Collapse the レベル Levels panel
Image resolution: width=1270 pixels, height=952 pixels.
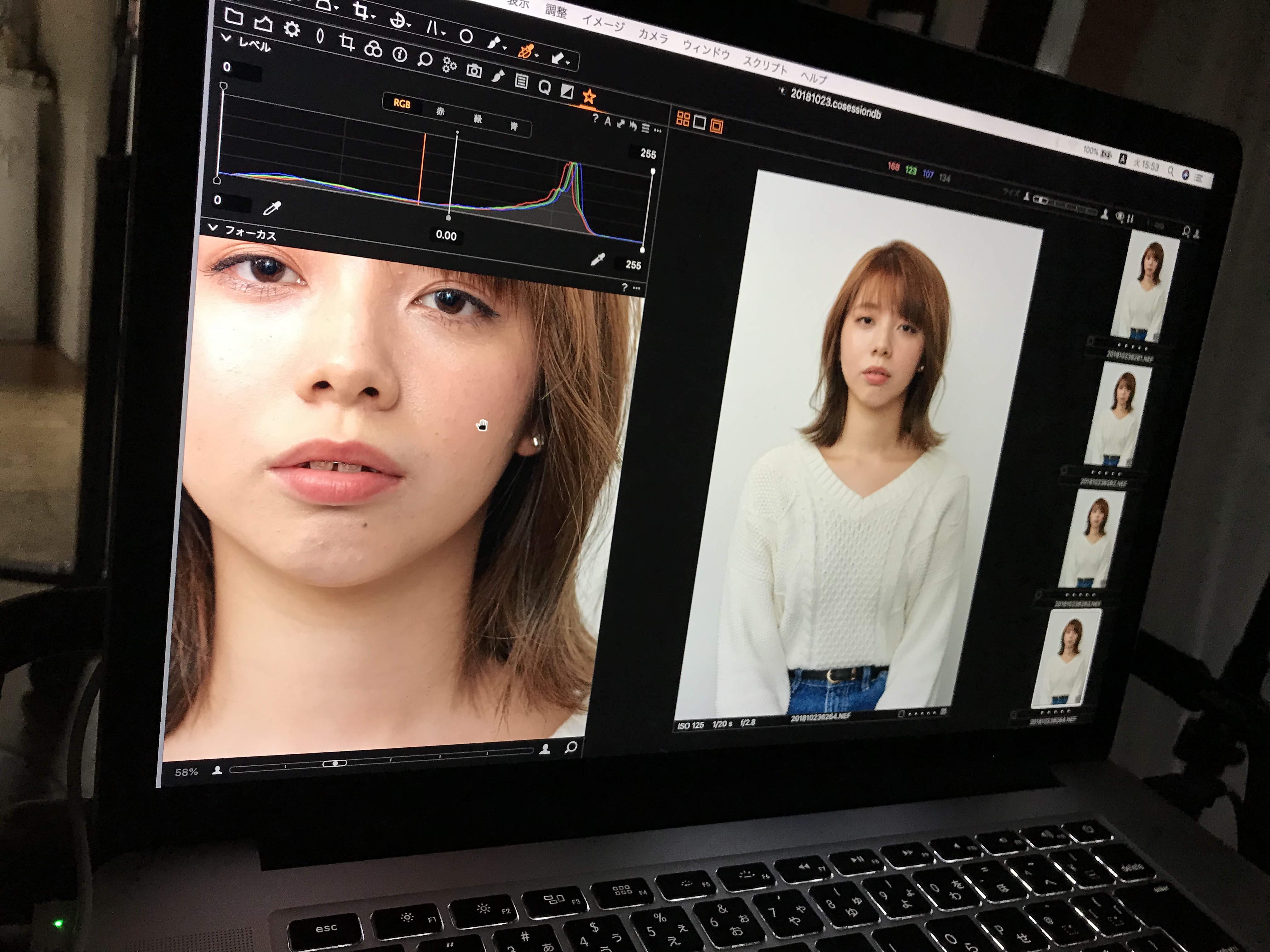[226, 38]
